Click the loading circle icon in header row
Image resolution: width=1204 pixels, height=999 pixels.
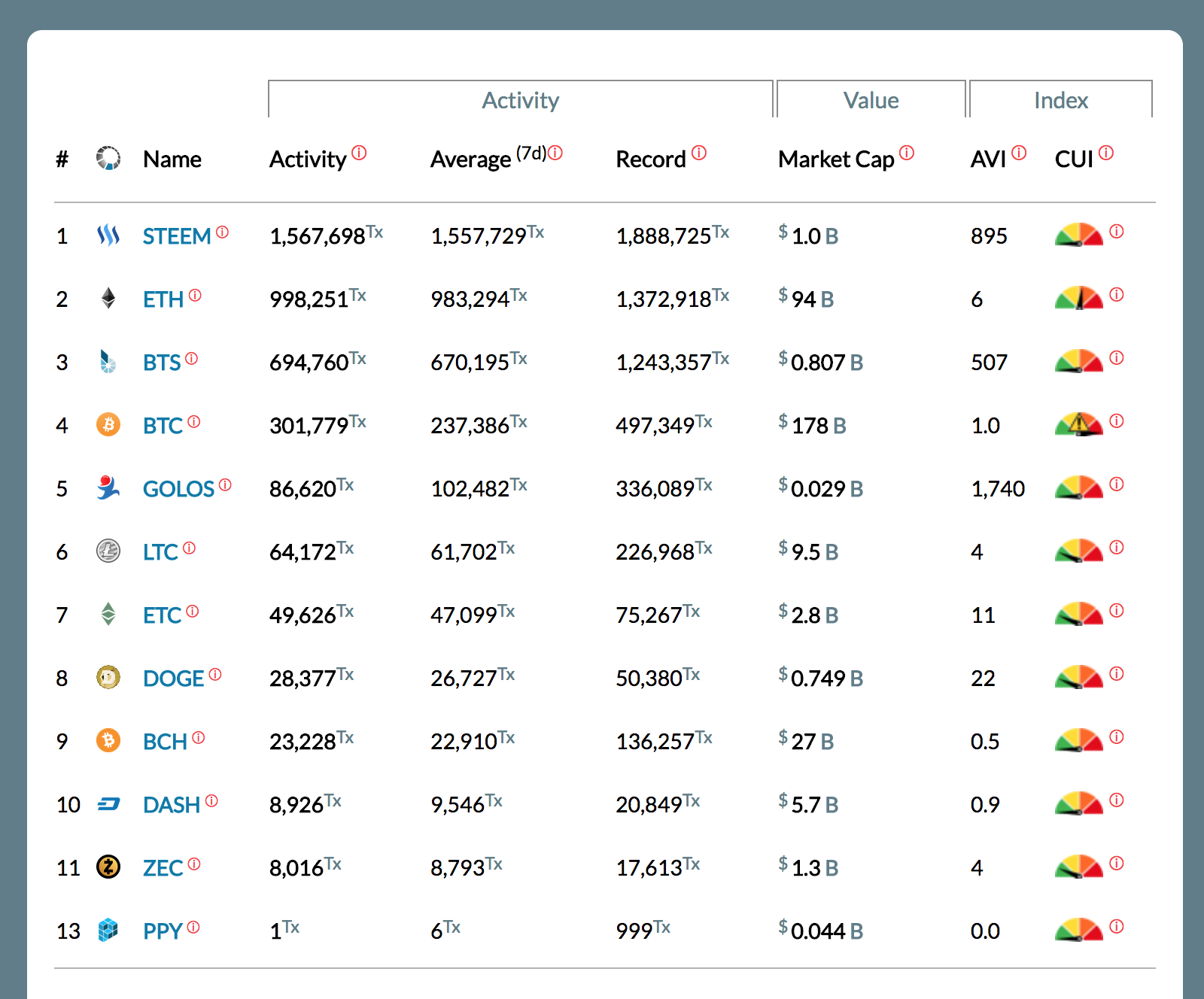(108, 158)
